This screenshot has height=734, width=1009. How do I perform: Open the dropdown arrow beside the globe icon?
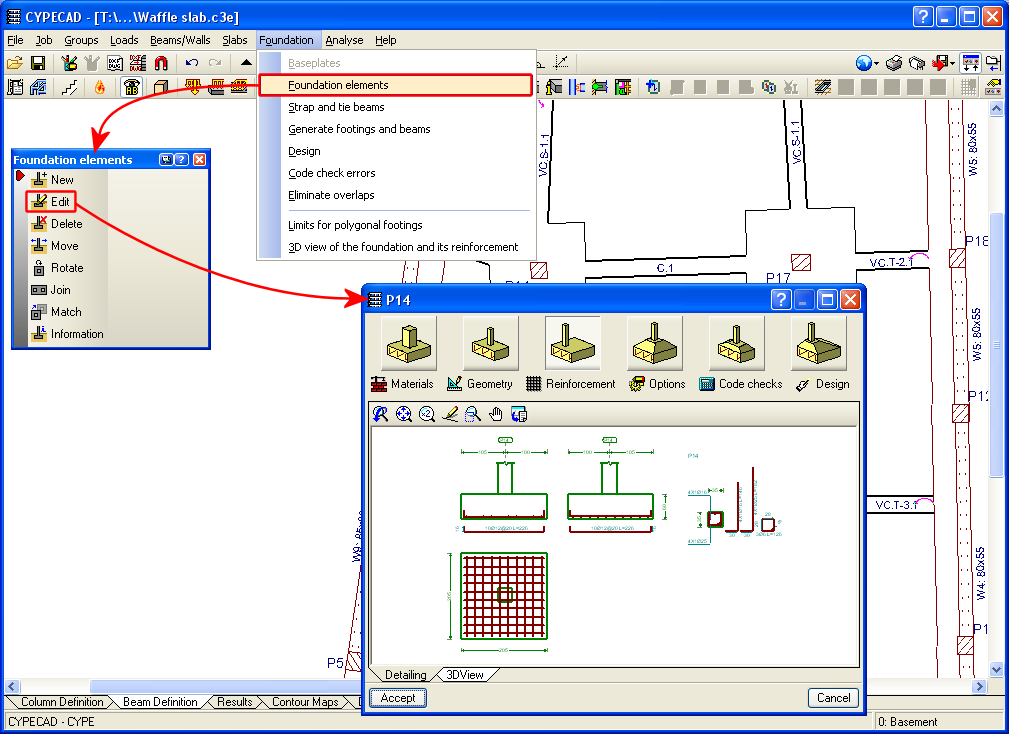876,64
